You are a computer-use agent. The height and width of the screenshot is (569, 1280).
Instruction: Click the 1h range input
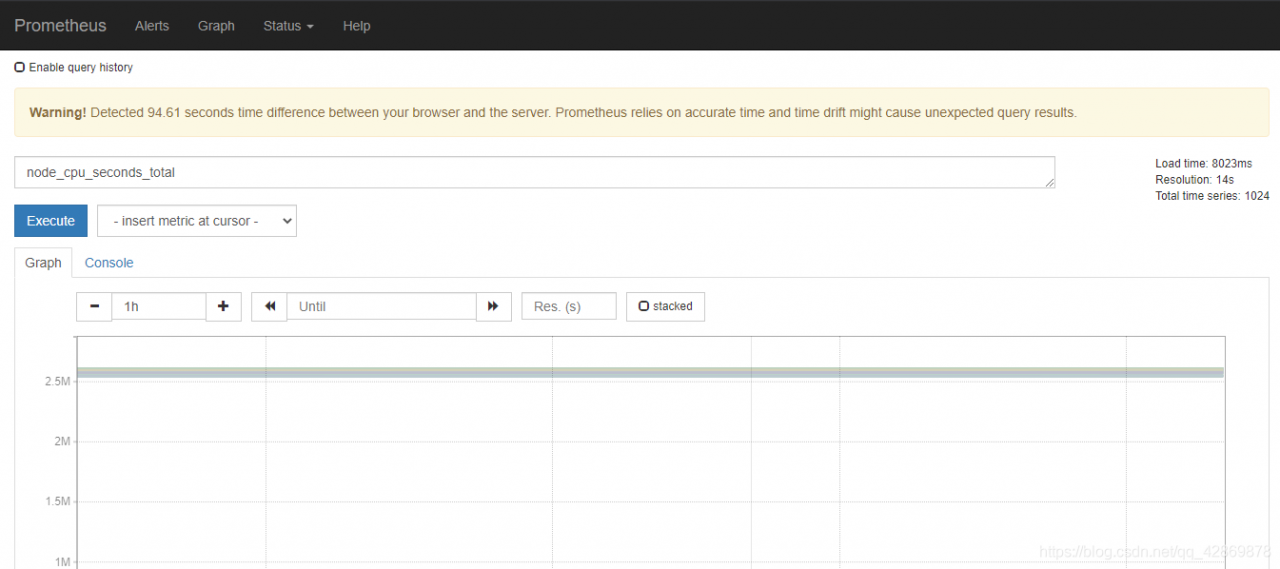coord(159,306)
